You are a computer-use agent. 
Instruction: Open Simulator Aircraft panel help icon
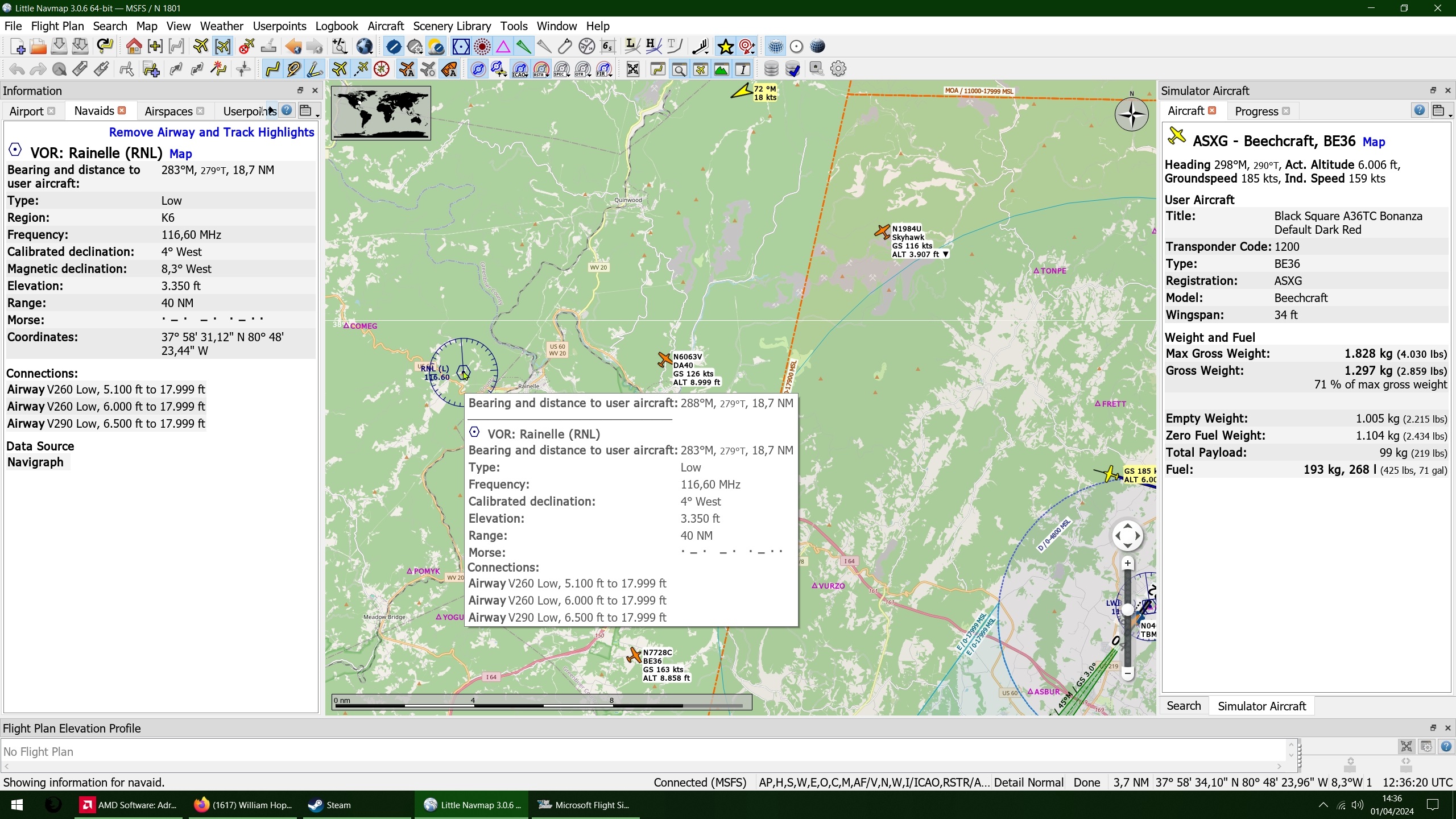pyautogui.click(x=1420, y=110)
